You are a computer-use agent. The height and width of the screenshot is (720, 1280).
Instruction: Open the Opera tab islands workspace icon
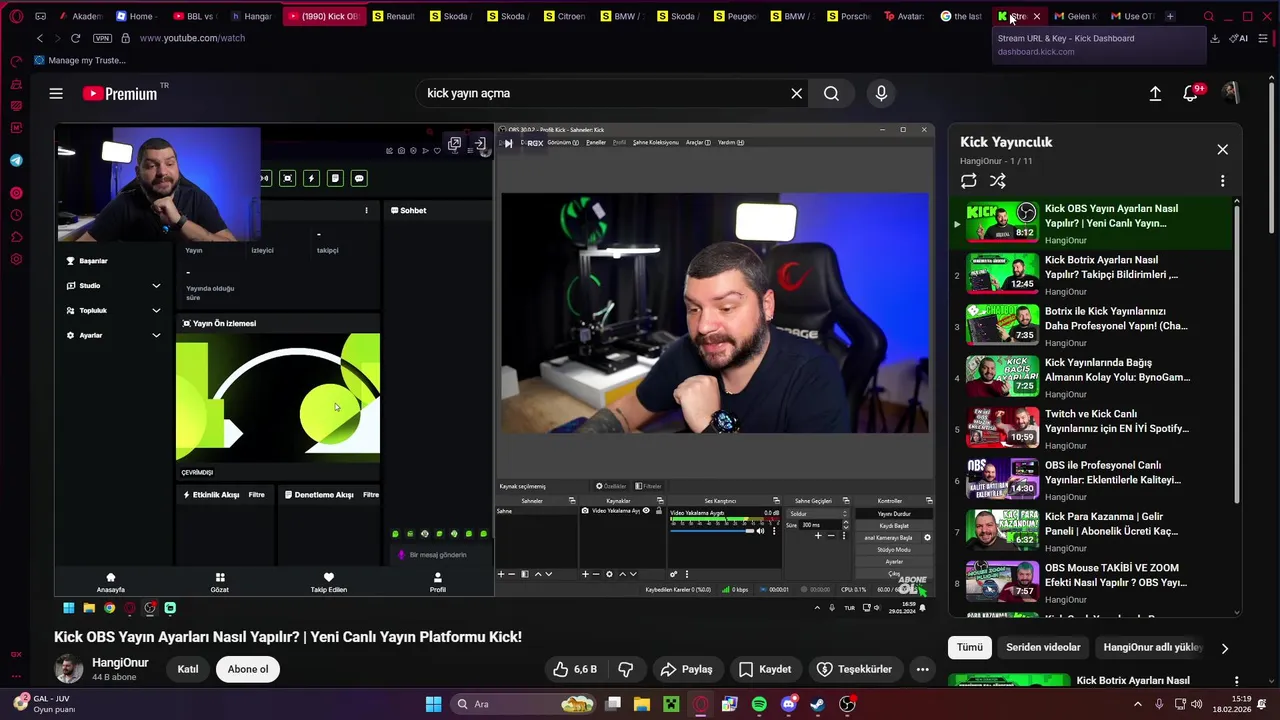40,16
